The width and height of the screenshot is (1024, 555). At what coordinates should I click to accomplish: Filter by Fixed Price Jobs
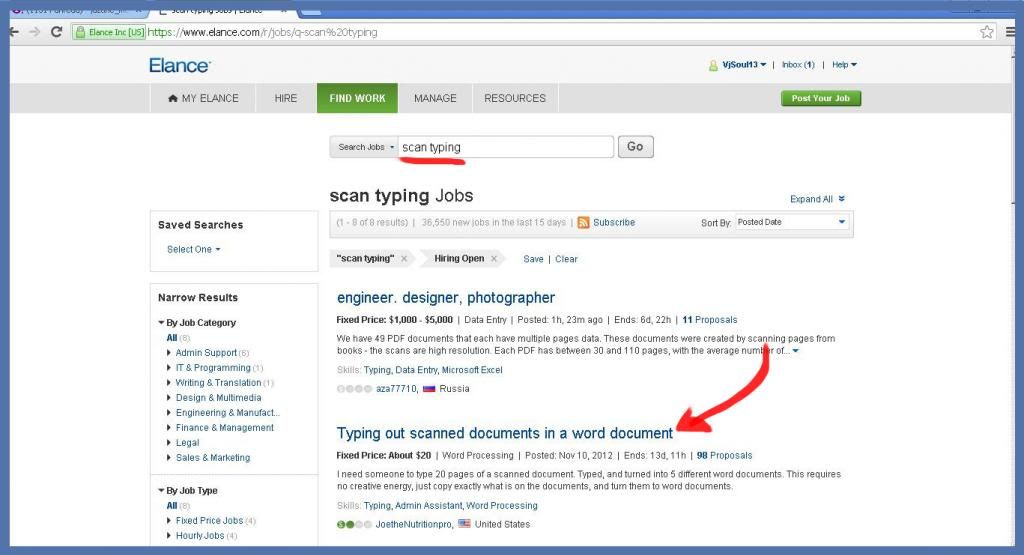pyautogui.click(x=209, y=520)
